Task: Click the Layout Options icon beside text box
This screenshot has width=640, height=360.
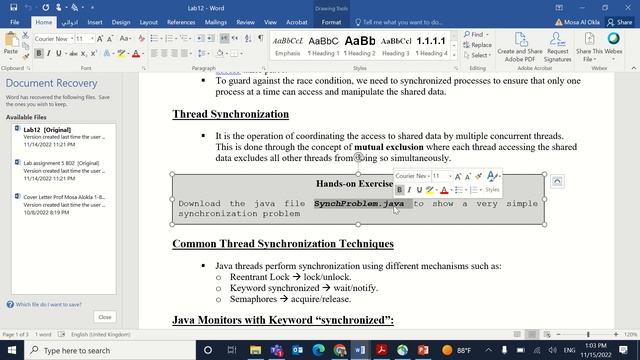Action: 557,181
